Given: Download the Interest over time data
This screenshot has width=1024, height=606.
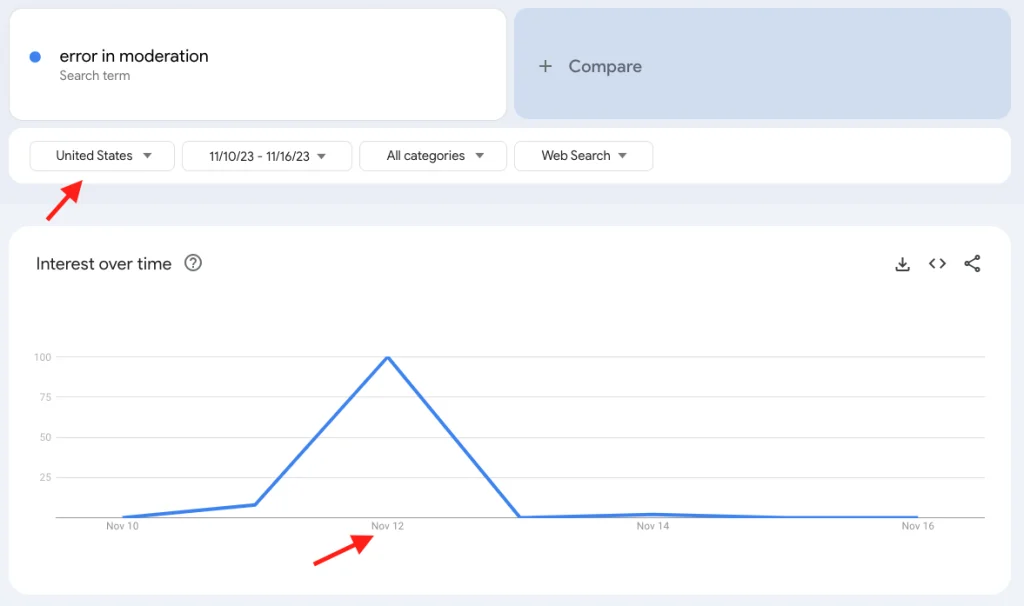Looking at the screenshot, I should point(902,264).
